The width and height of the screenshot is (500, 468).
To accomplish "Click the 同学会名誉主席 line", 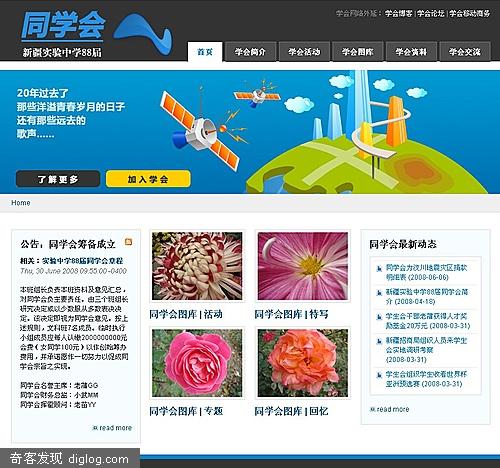I will pos(59,386).
